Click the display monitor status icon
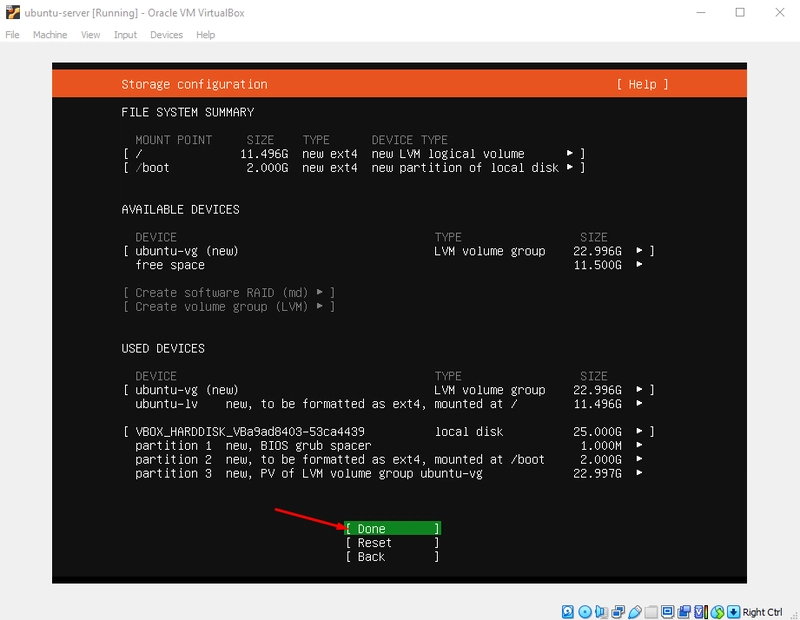 [x=667, y=612]
